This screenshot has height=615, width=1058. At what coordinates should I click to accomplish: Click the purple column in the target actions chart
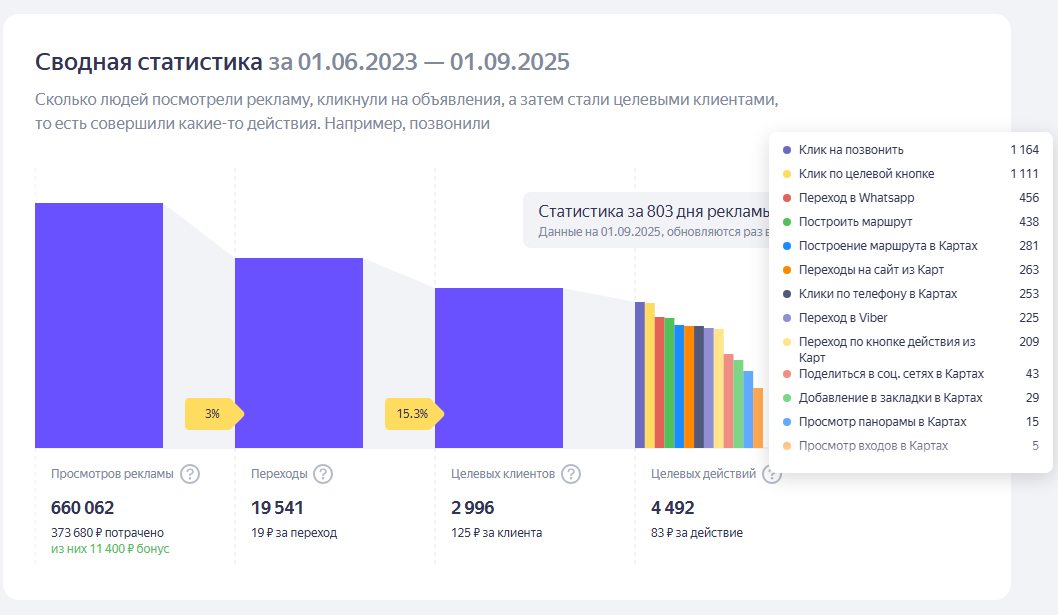640,375
